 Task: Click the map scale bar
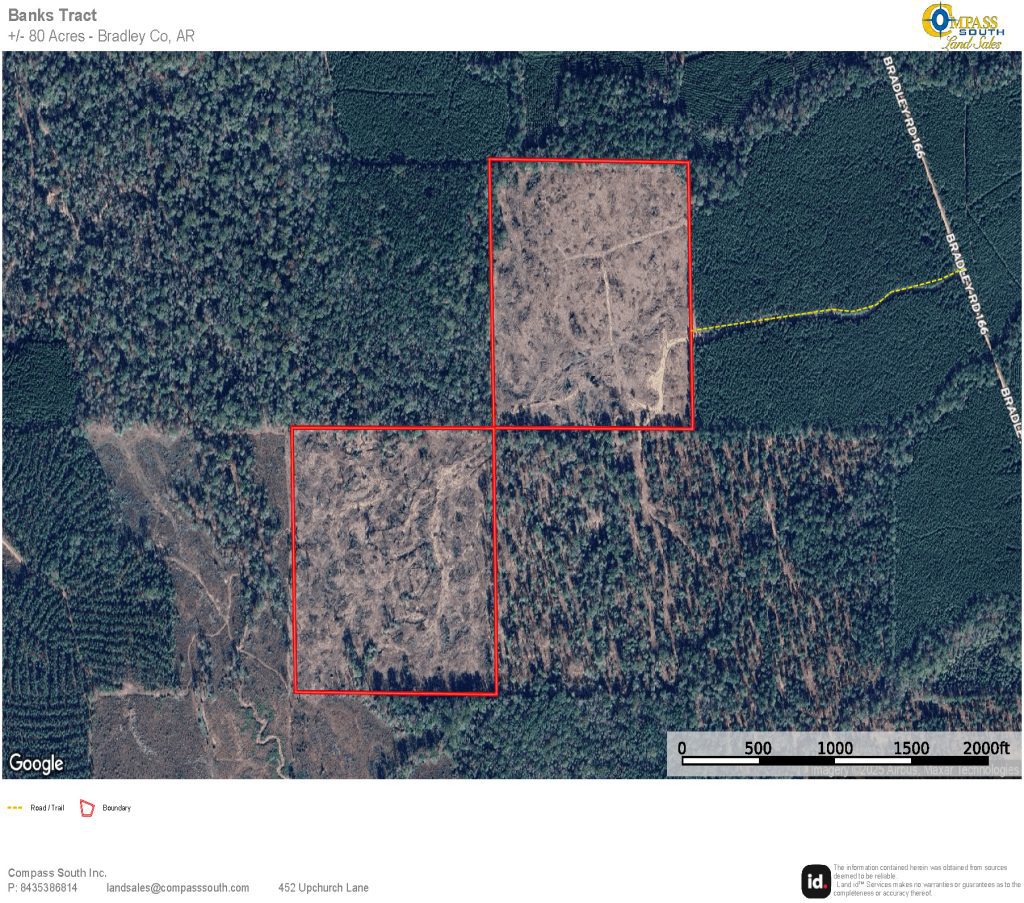(x=844, y=761)
